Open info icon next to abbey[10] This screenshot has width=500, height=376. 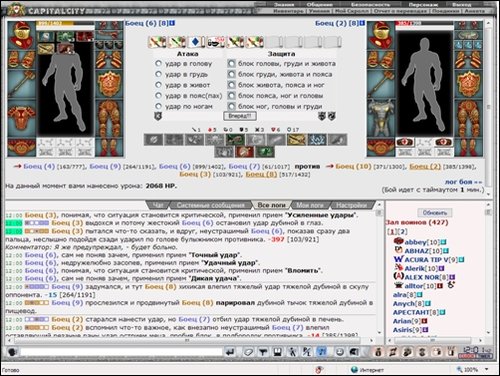(x=443, y=242)
